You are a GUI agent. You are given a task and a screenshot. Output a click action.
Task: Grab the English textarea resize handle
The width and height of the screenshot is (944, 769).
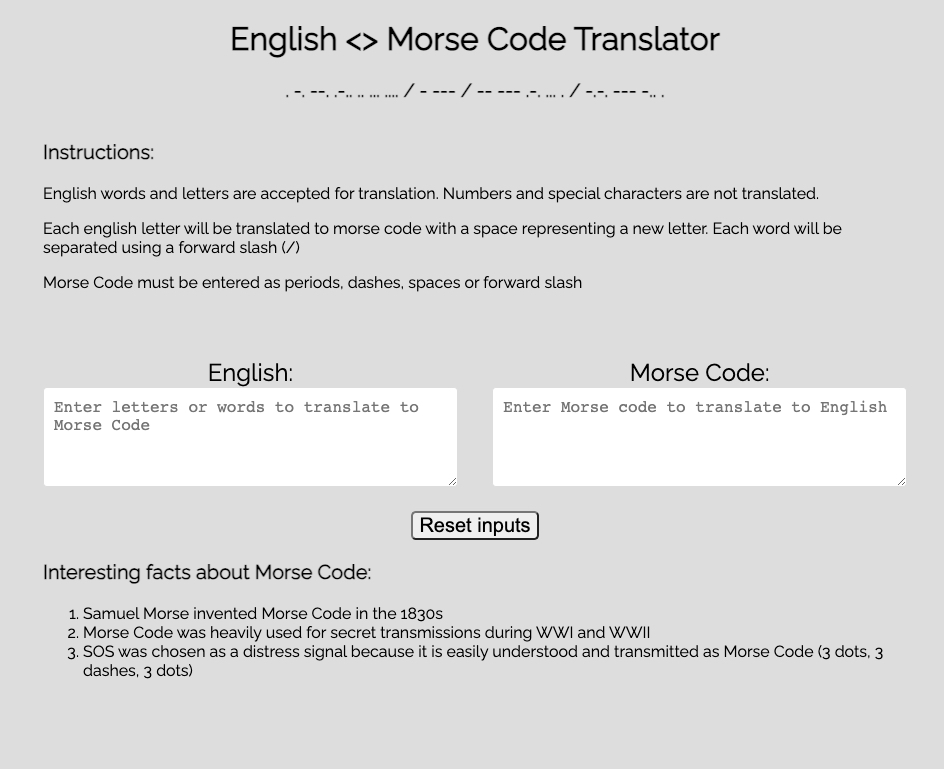click(x=452, y=481)
